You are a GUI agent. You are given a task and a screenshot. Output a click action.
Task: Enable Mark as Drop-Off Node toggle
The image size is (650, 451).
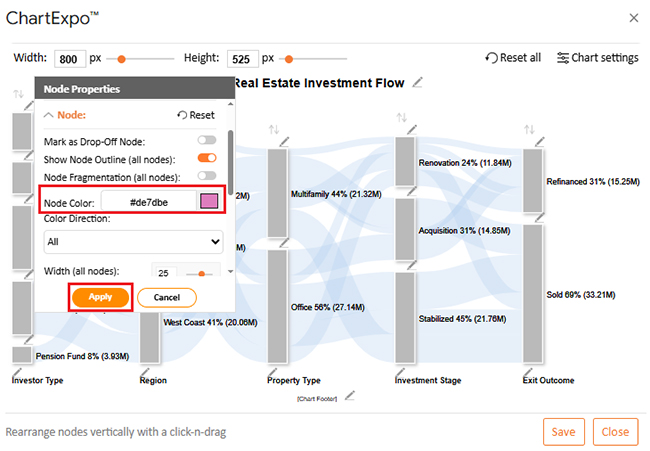tap(207, 141)
